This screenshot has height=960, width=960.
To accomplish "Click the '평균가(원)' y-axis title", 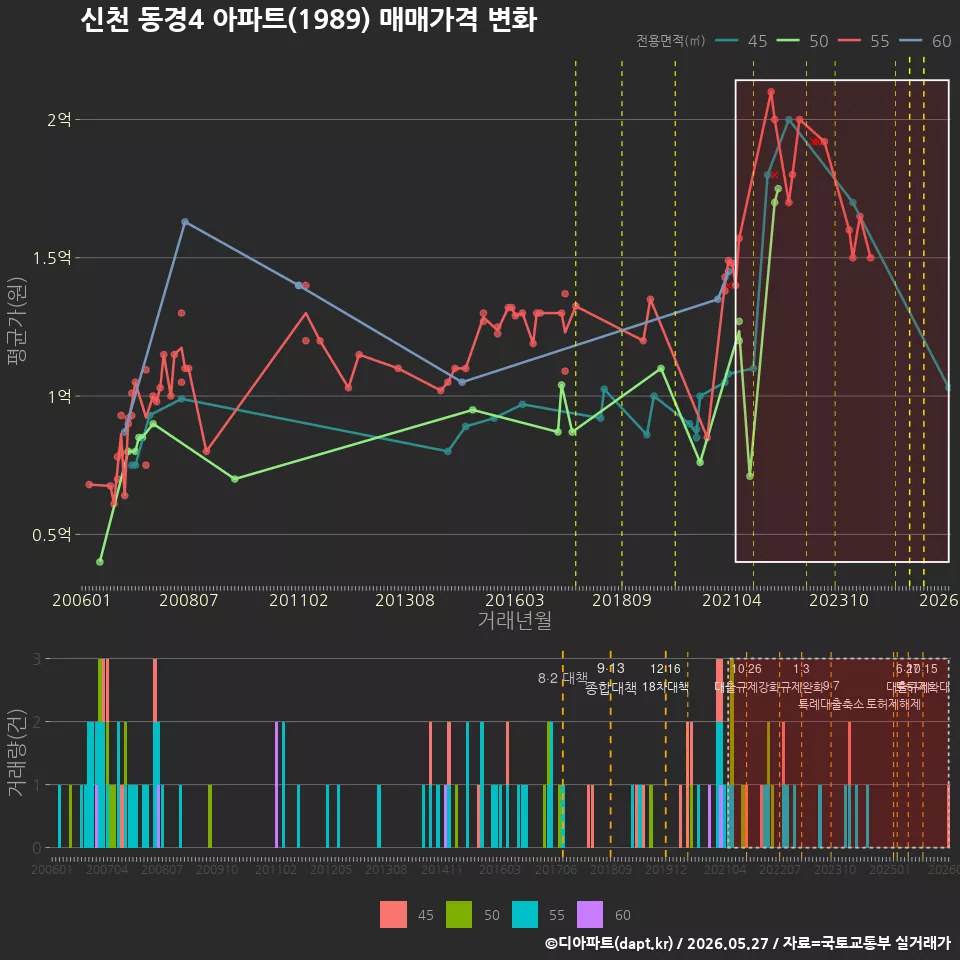I will 17,321.
